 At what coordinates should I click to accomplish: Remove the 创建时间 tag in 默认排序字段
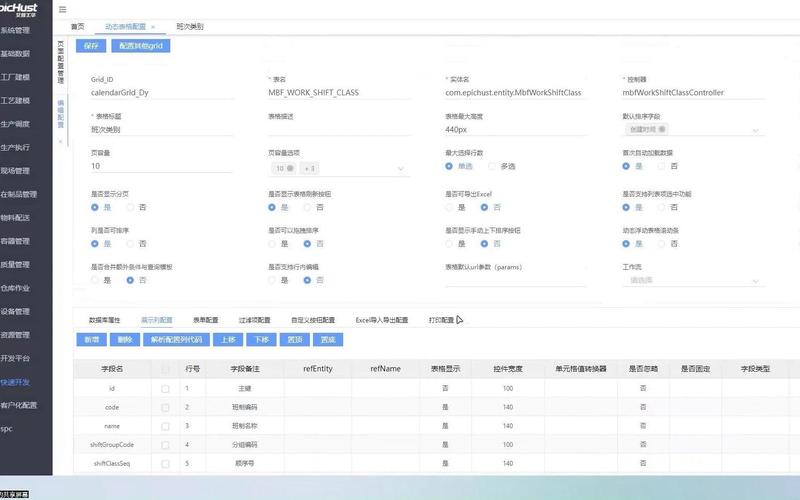coord(662,130)
